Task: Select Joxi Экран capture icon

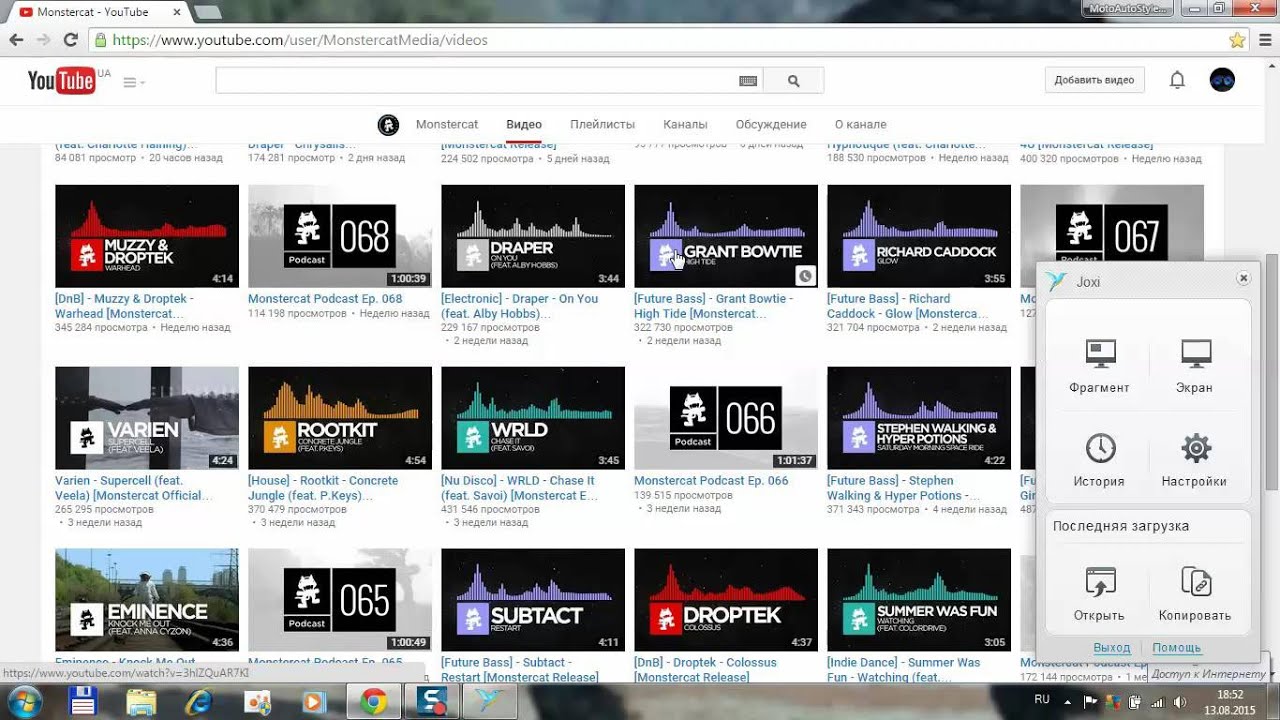Action: point(1196,353)
